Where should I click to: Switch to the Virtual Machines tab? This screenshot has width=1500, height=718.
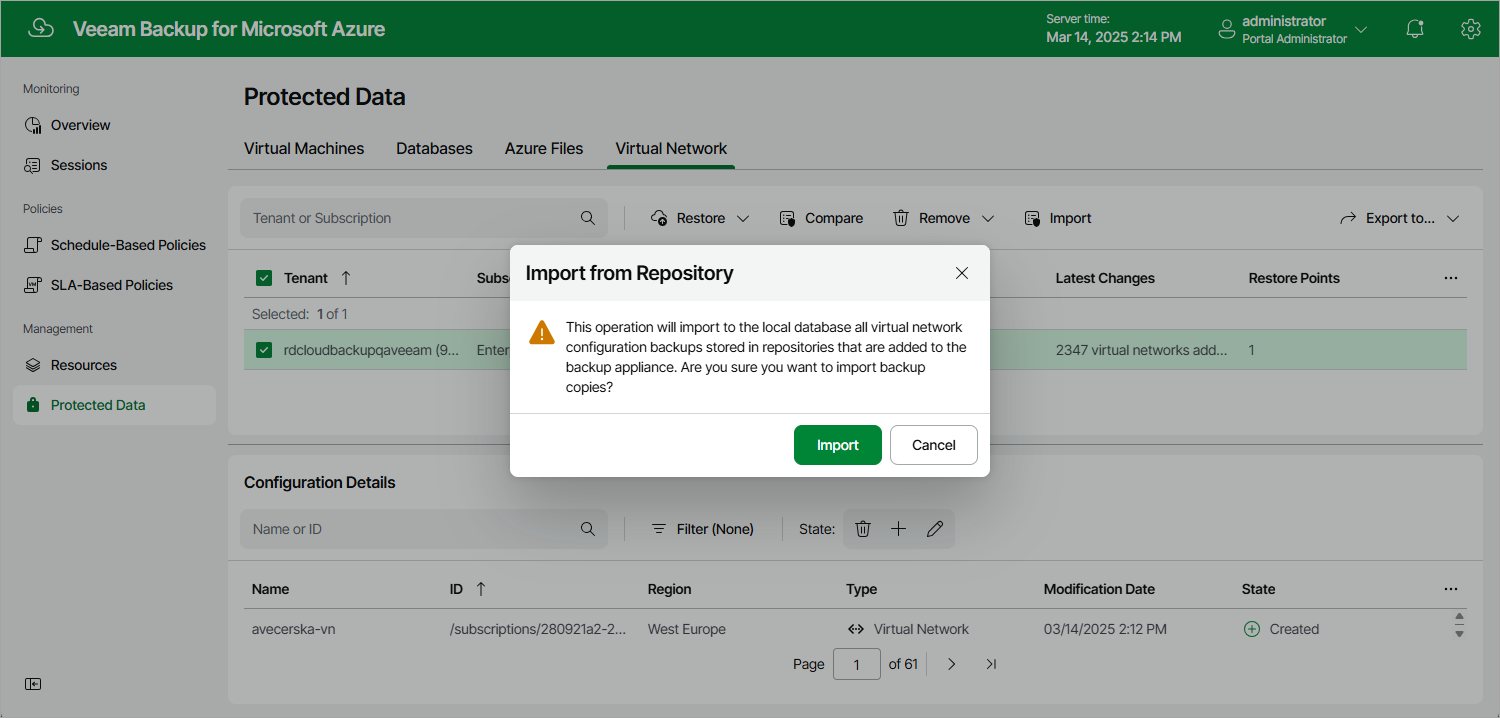coord(304,148)
